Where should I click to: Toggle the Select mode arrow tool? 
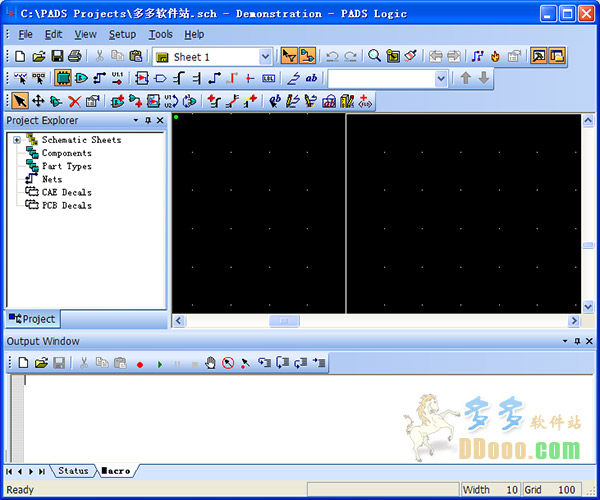(20, 101)
